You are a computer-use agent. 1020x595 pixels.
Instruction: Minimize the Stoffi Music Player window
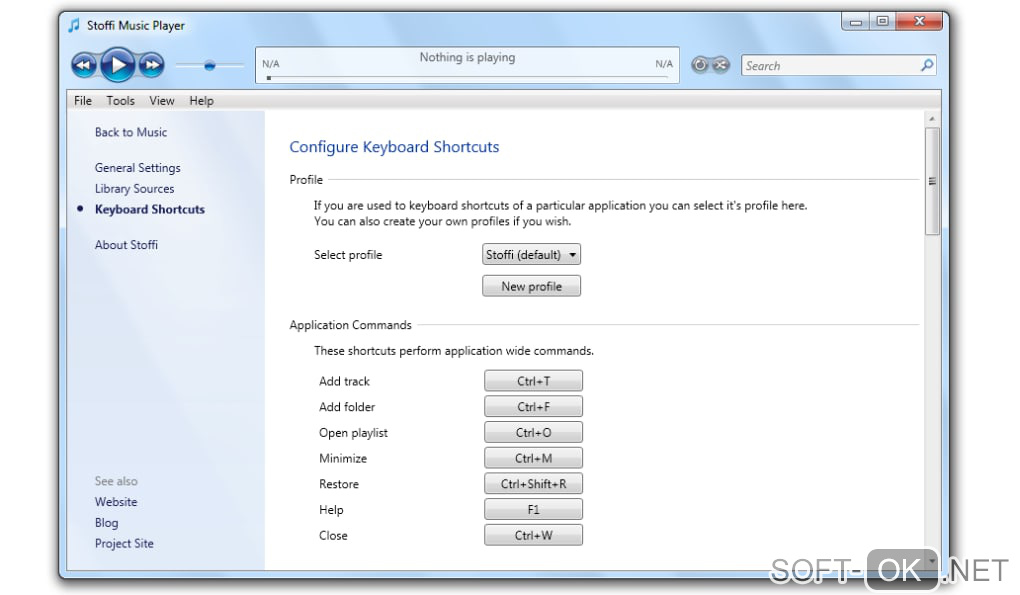point(855,22)
